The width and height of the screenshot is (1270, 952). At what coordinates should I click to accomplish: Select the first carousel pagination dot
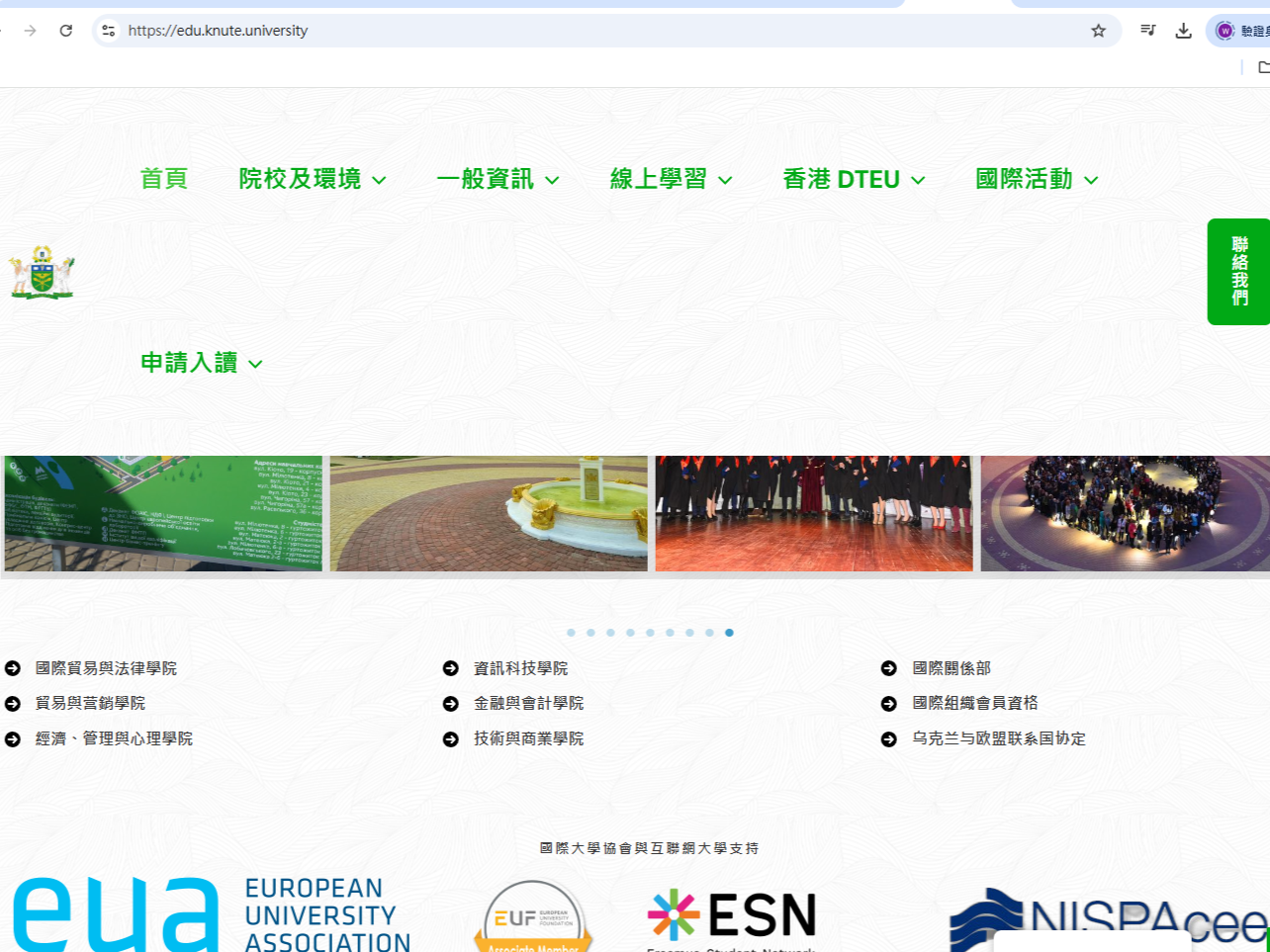571,633
